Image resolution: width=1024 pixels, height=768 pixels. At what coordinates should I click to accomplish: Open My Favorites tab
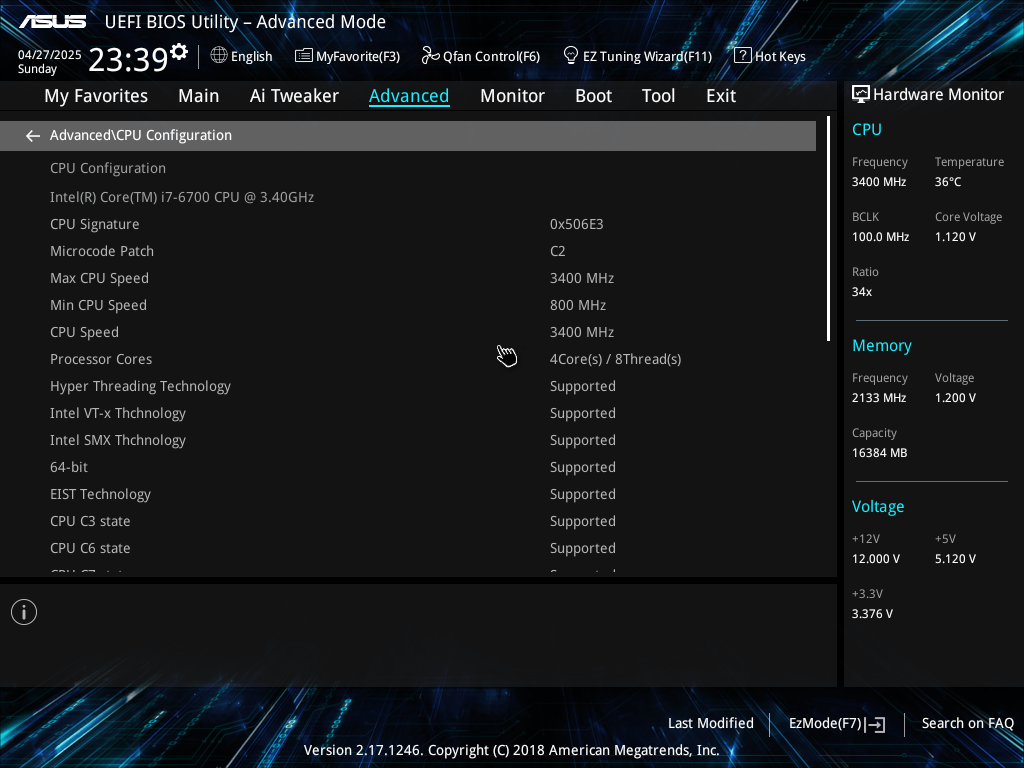(96, 96)
